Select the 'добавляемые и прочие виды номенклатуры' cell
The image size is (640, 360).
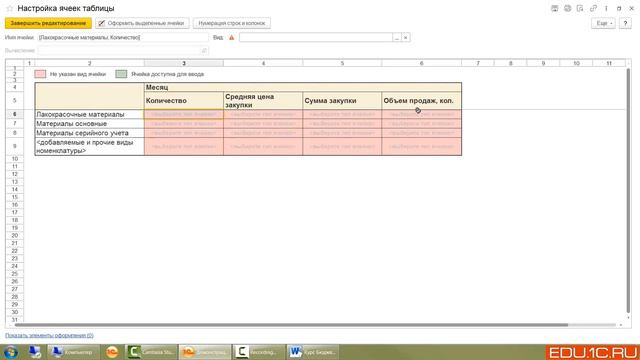point(89,147)
